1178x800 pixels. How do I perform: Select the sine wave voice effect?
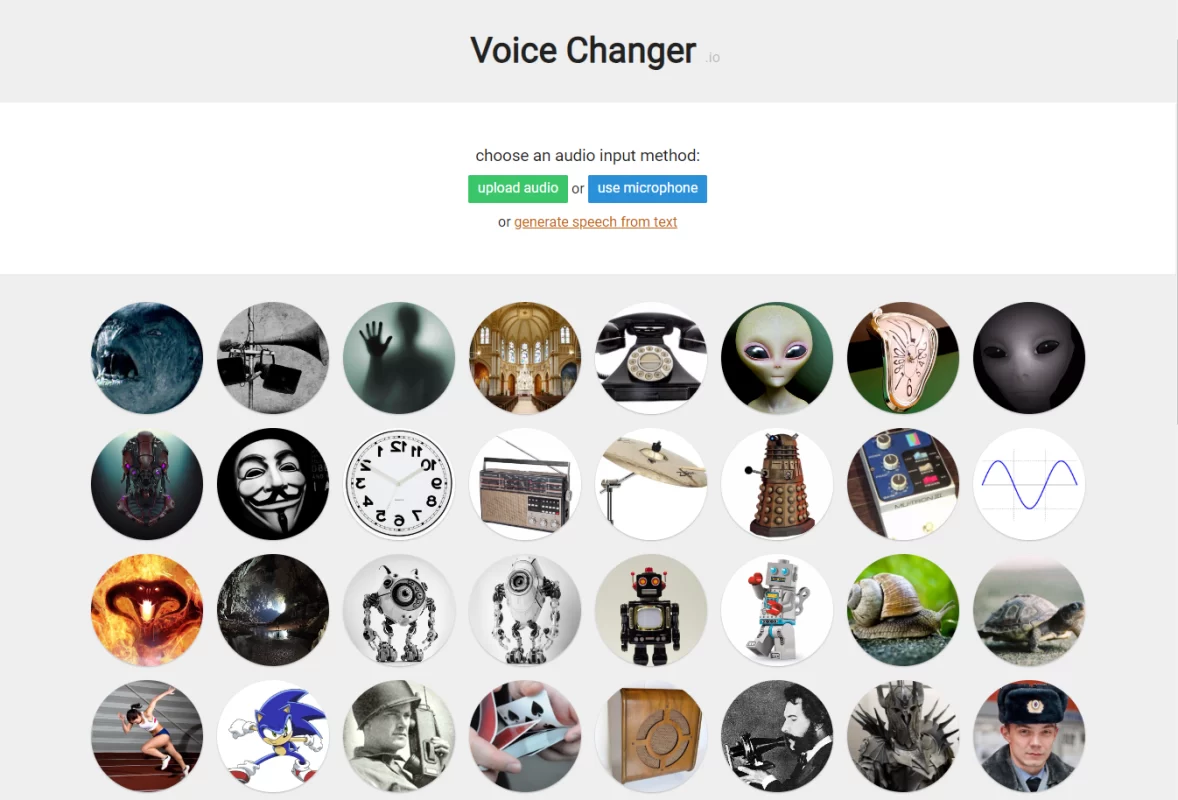[x=1028, y=484]
